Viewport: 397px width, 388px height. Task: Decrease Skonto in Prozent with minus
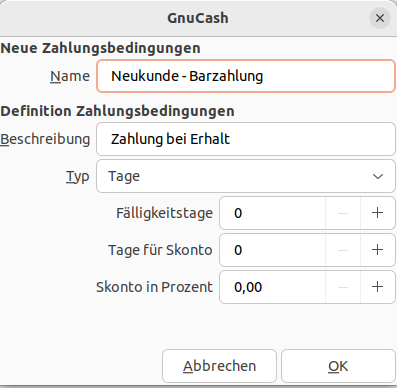343,287
